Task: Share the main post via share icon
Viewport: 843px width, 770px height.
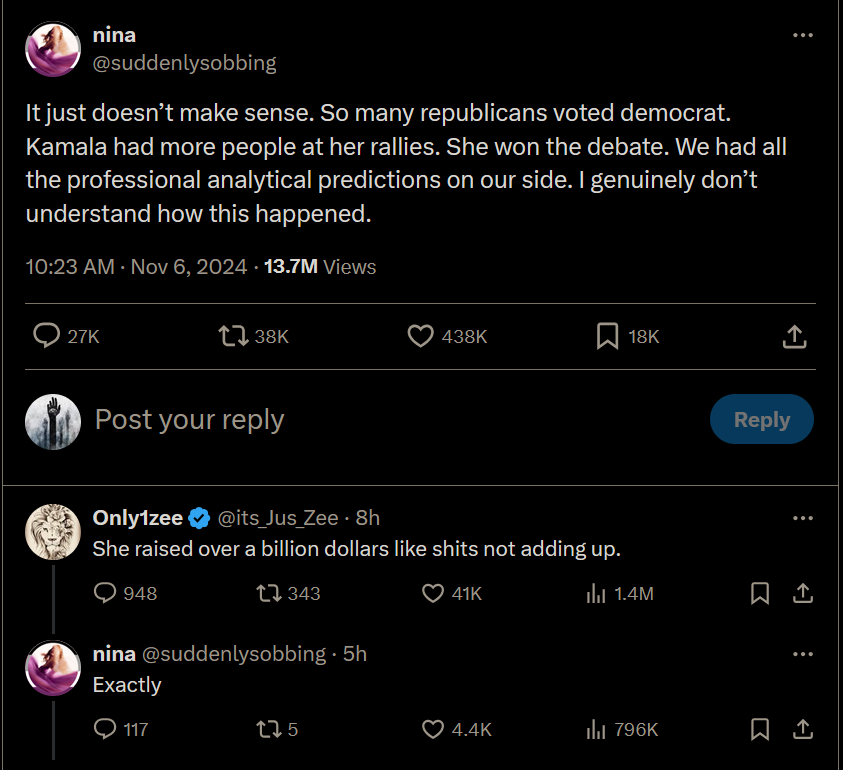Action: click(794, 336)
